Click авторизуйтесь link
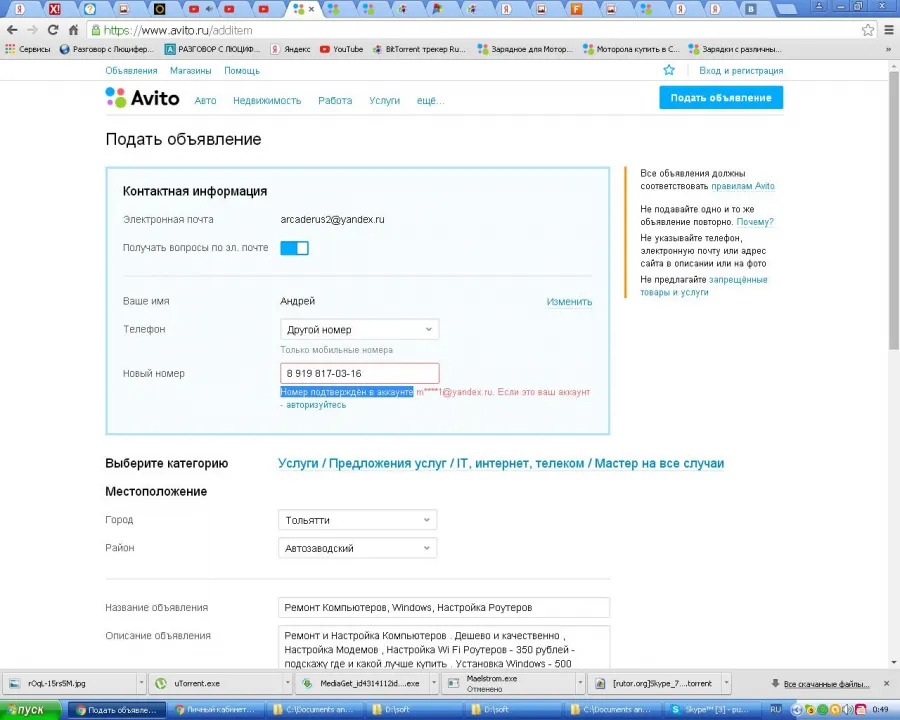Image resolution: width=900 pixels, height=720 pixels. [316, 405]
